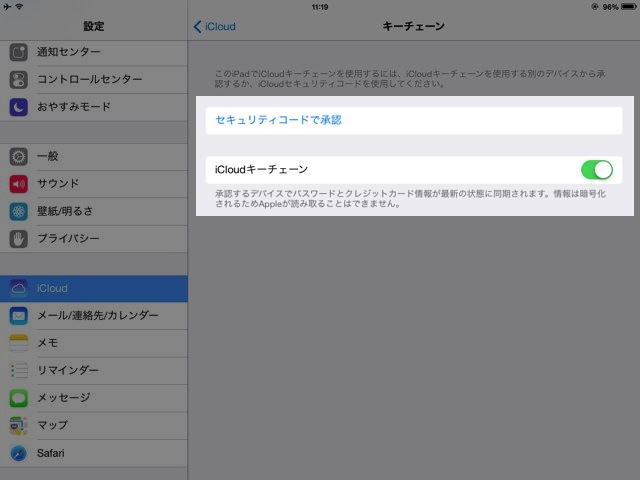Tap the back chevron beside iCloud
This screenshot has width=640, height=480.
click(x=198, y=27)
